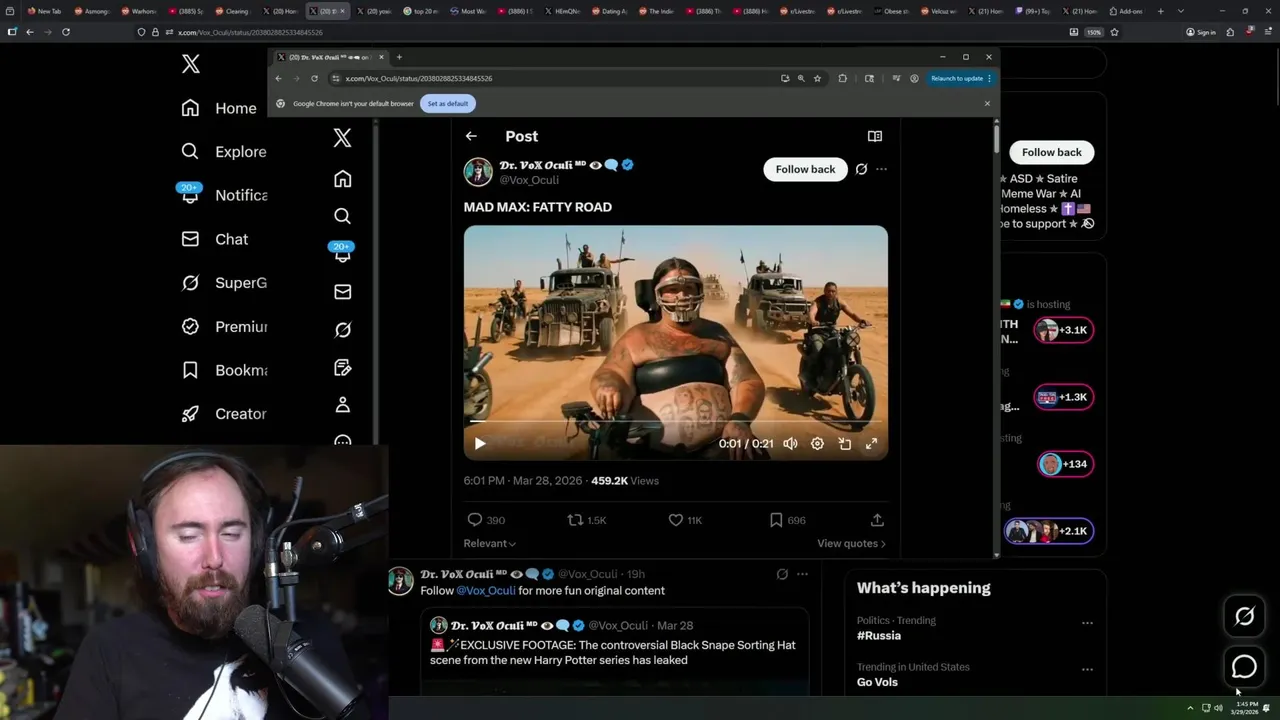This screenshot has width=1280, height=720.
Task: Open floating chat bubble at bottom right
Action: [1244, 667]
